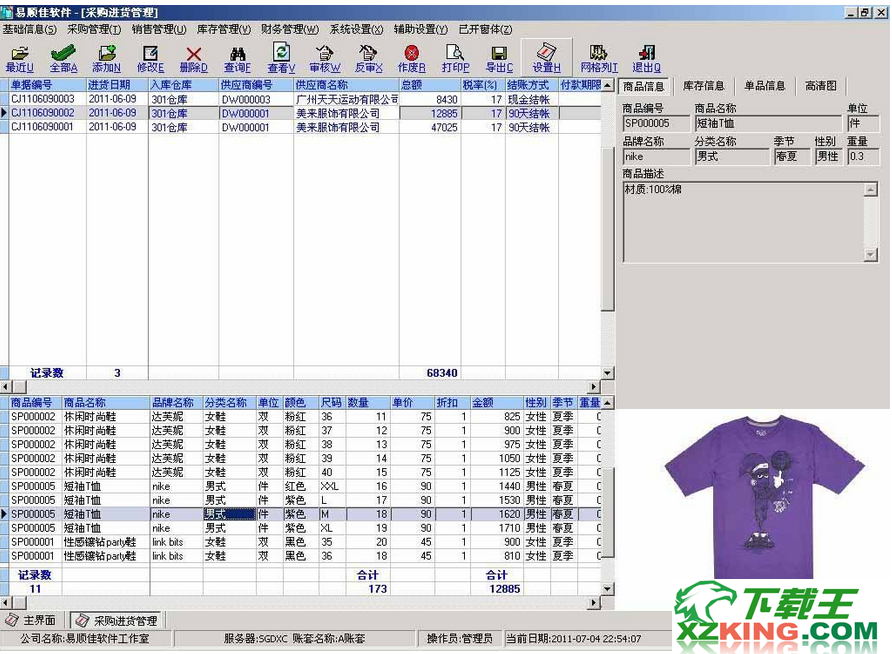The width and height of the screenshot is (892, 654).
Task: Click the 公司名称:易顺佳软件工作室 status entry
Action: tap(85, 639)
